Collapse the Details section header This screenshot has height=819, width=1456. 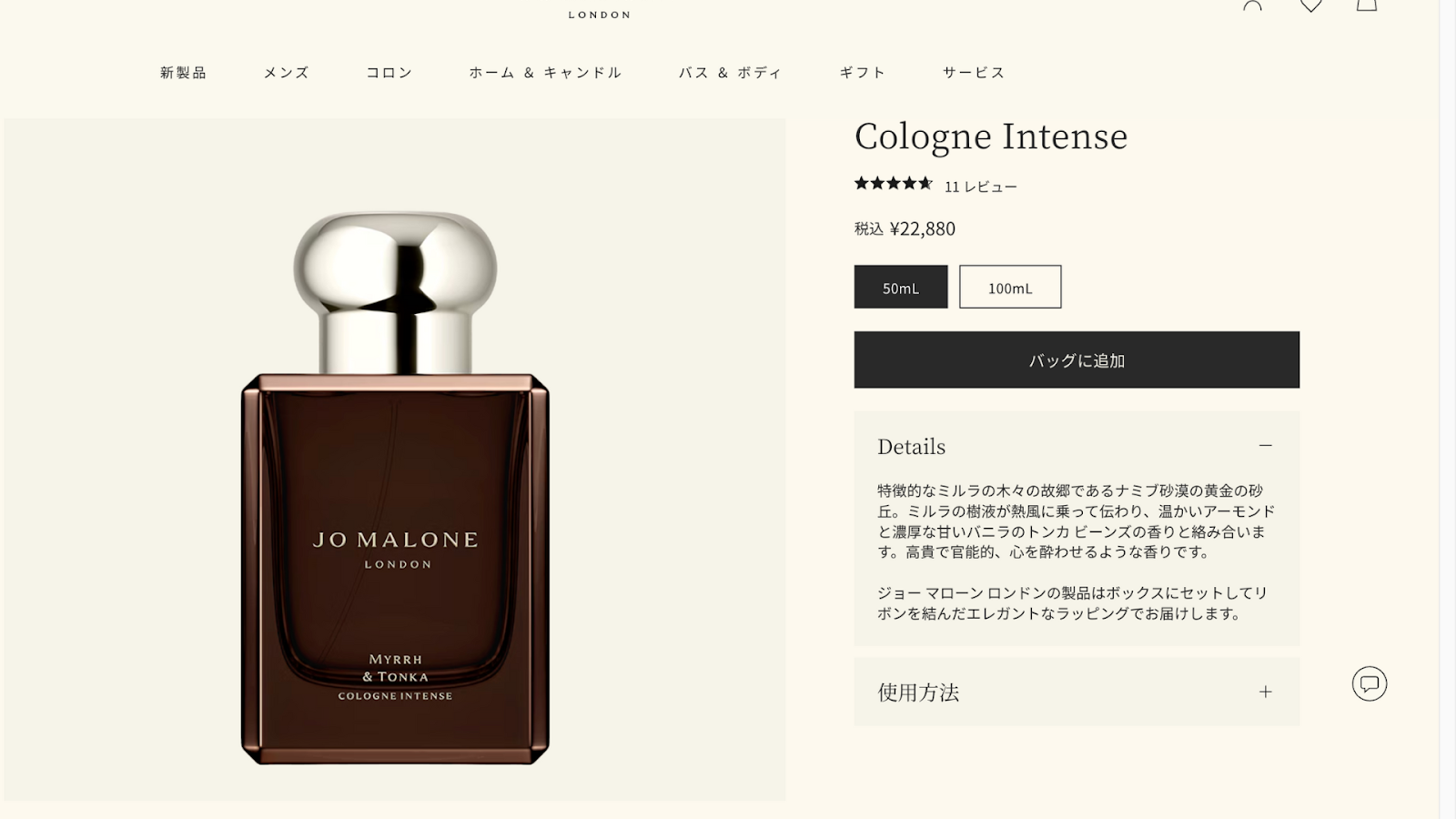tap(1077, 446)
